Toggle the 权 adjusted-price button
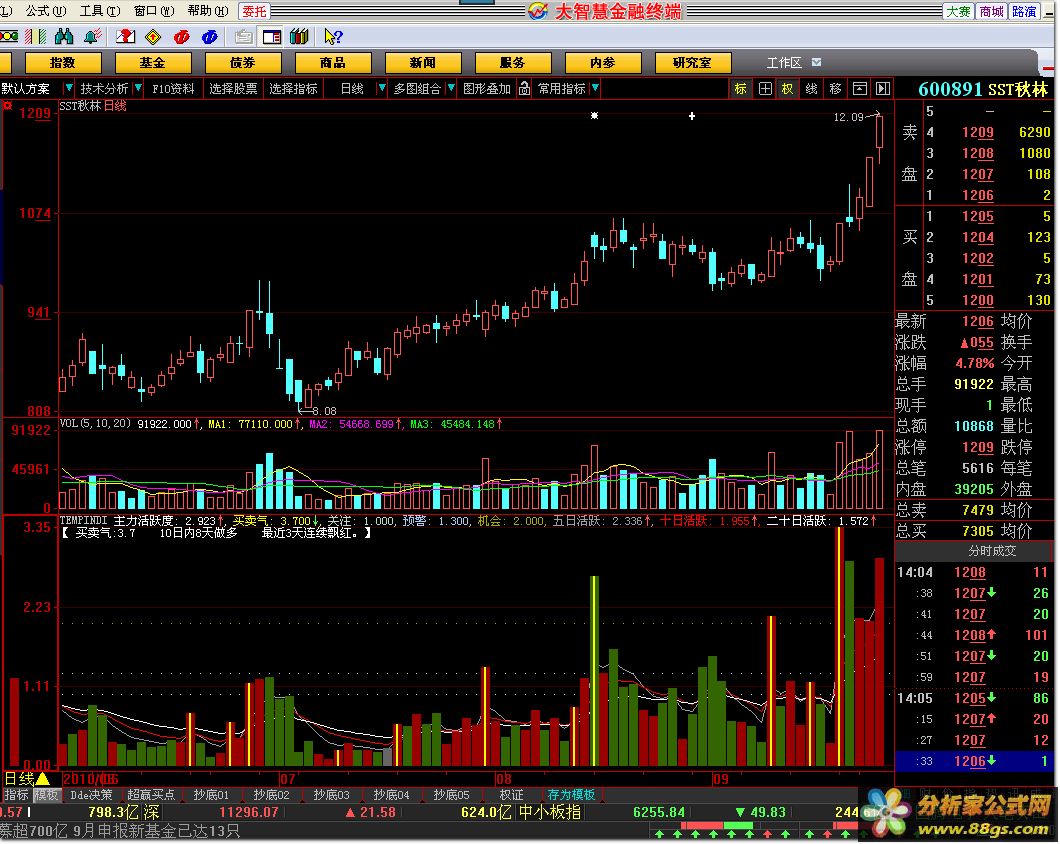The height and width of the screenshot is (844, 1060). pyautogui.click(x=788, y=89)
